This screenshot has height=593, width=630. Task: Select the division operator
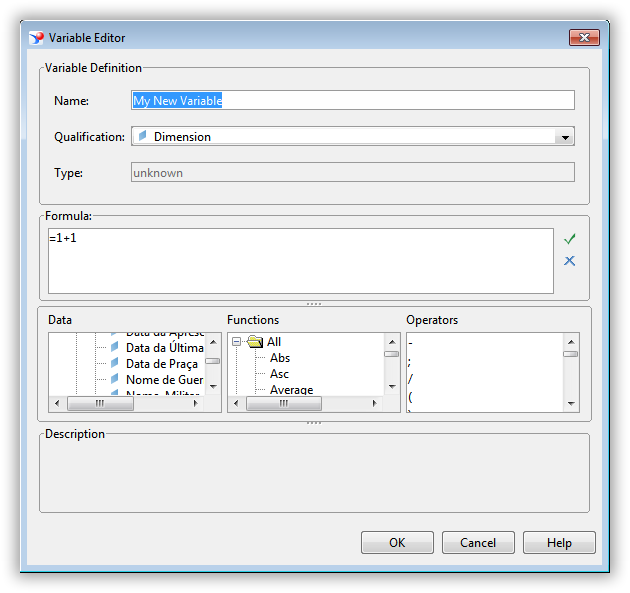411,379
